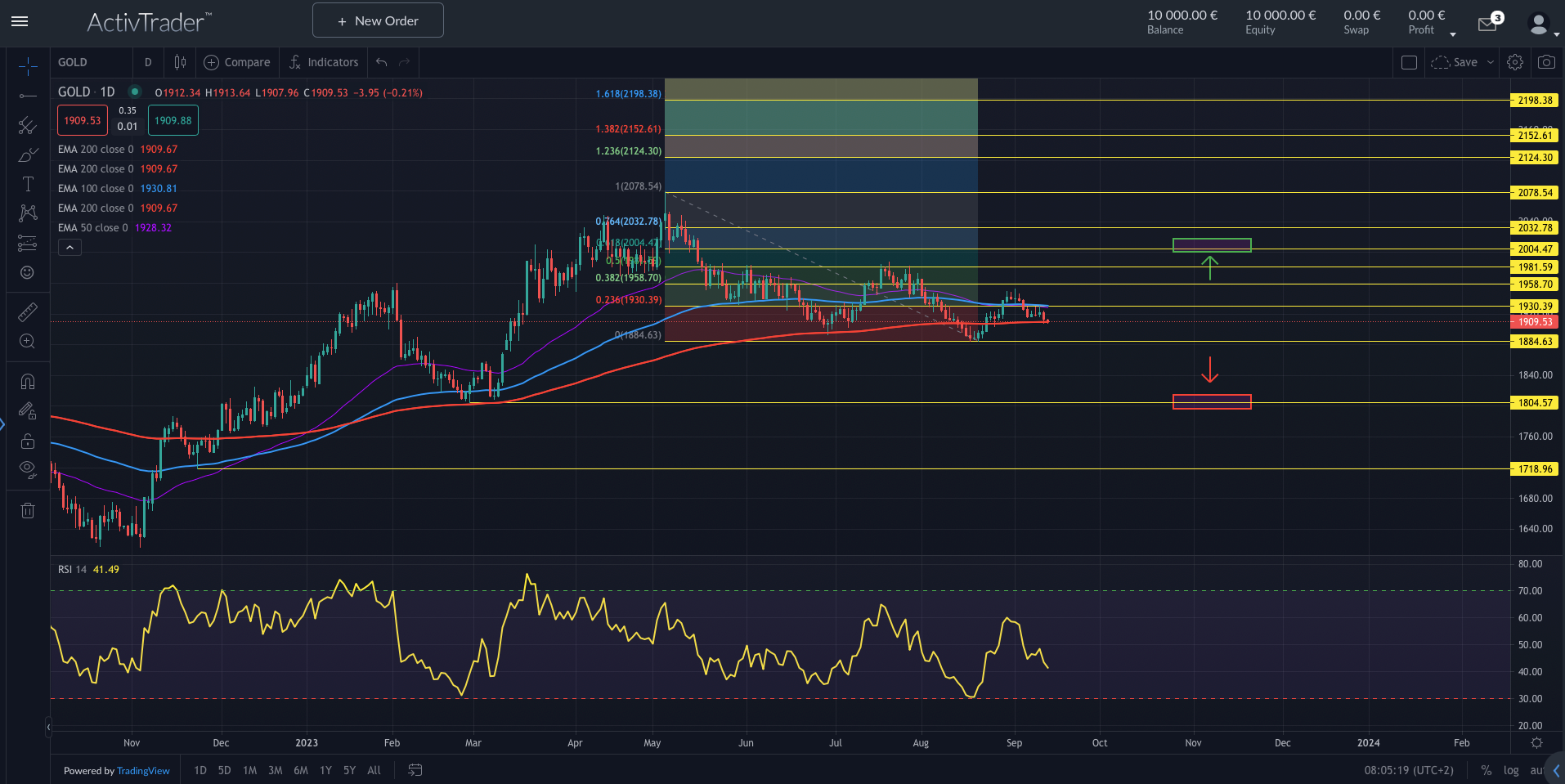Select the Brush drawing tool

click(x=27, y=155)
